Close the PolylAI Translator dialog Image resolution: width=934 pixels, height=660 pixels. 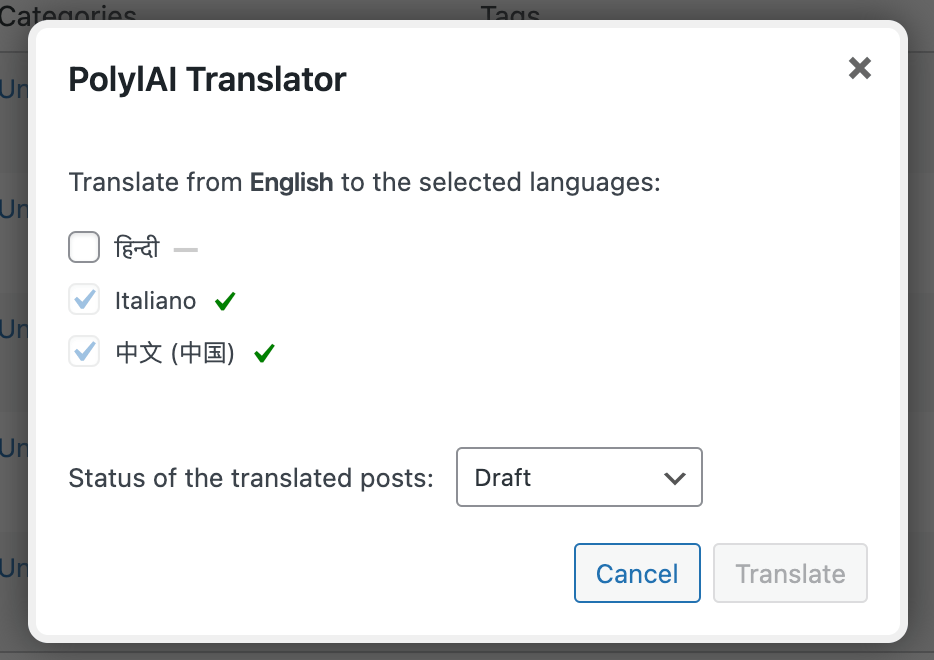point(860,68)
